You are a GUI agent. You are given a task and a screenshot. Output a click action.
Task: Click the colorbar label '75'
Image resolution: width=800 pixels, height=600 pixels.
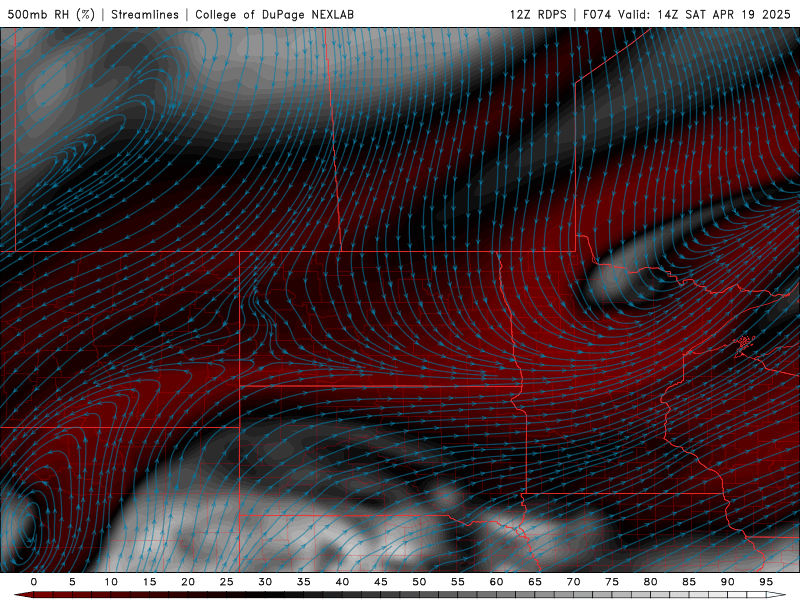612,582
